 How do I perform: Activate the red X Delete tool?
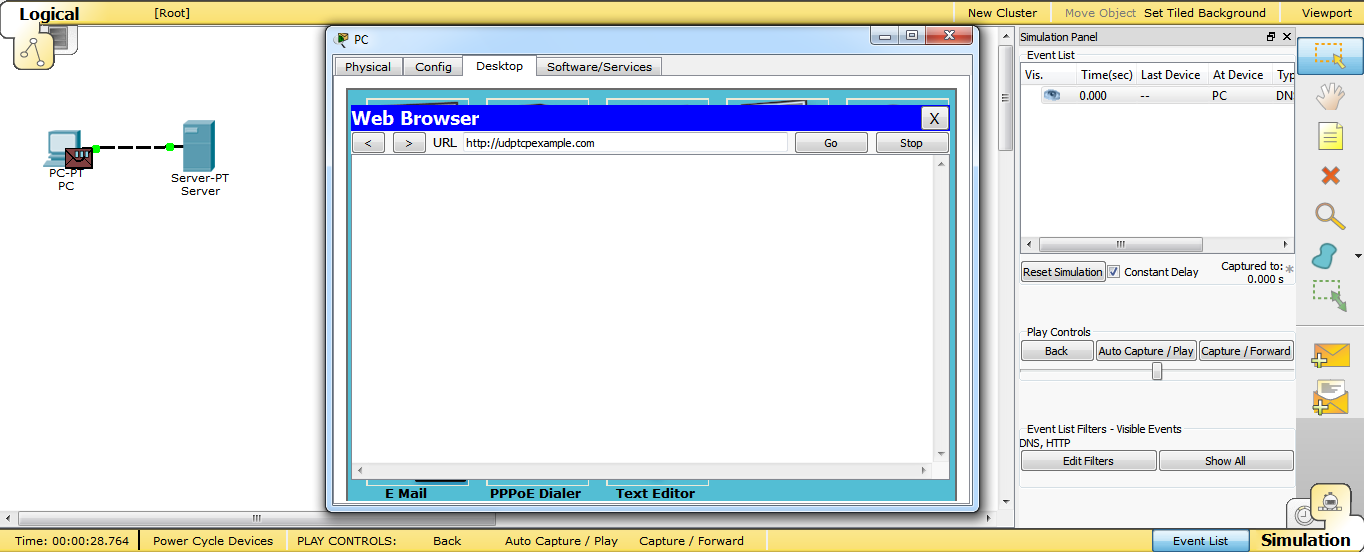tap(1330, 176)
